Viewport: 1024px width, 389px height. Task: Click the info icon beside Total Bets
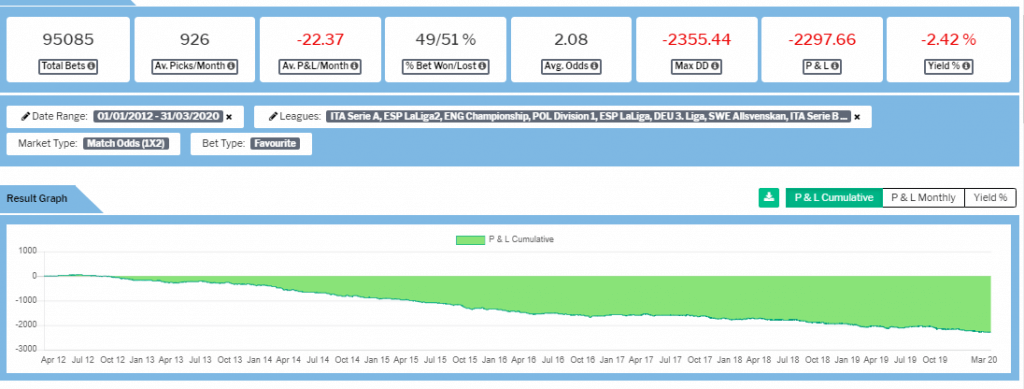click(x=91, y=66)
